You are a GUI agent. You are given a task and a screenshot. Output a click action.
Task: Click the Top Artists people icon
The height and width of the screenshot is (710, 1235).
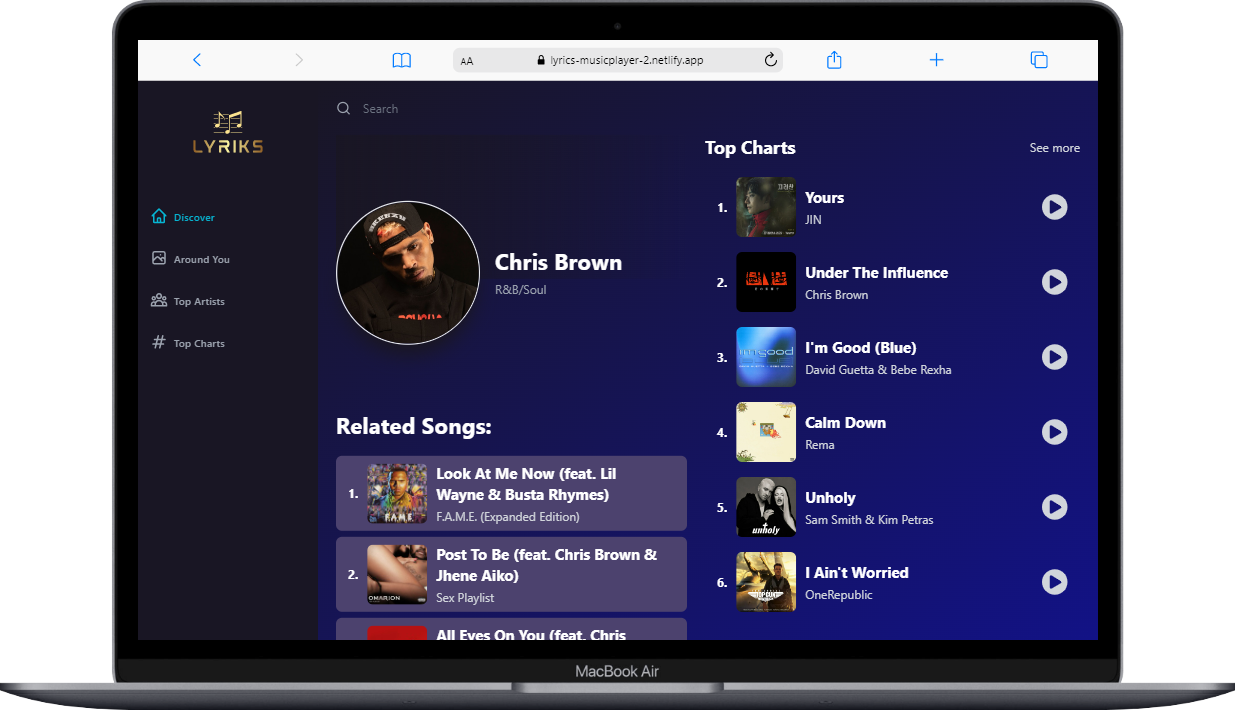(x=159, y=300)
